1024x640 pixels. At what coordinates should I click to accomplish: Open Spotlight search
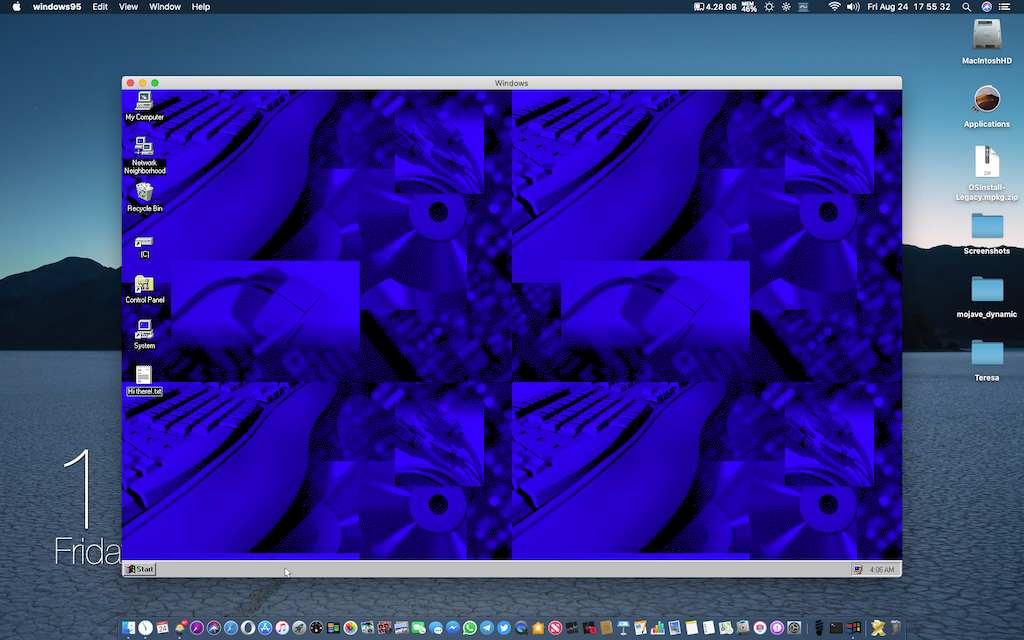[x=967, y=7]
